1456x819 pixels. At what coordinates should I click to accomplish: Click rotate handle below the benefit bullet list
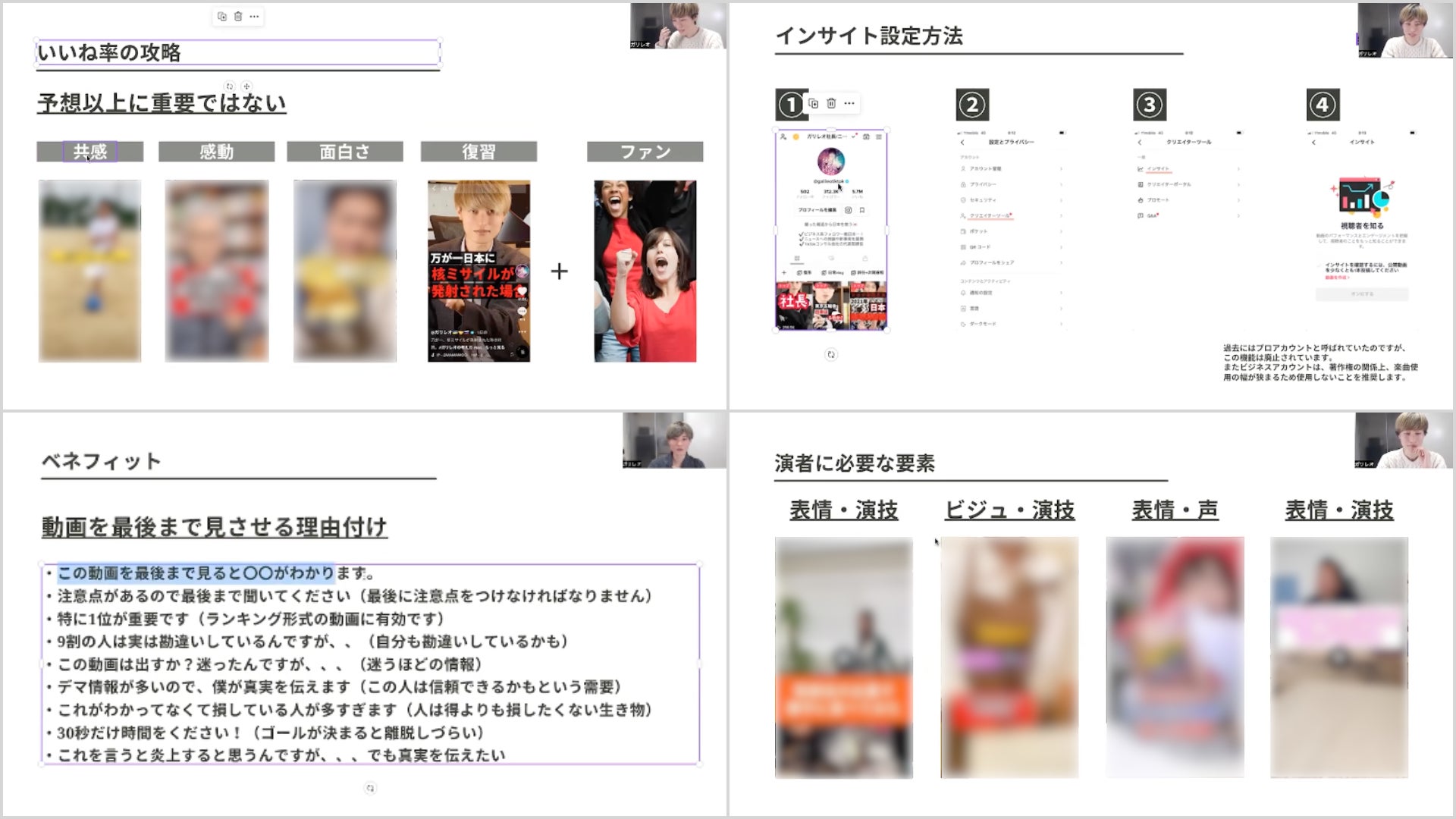tap(370, 788)
